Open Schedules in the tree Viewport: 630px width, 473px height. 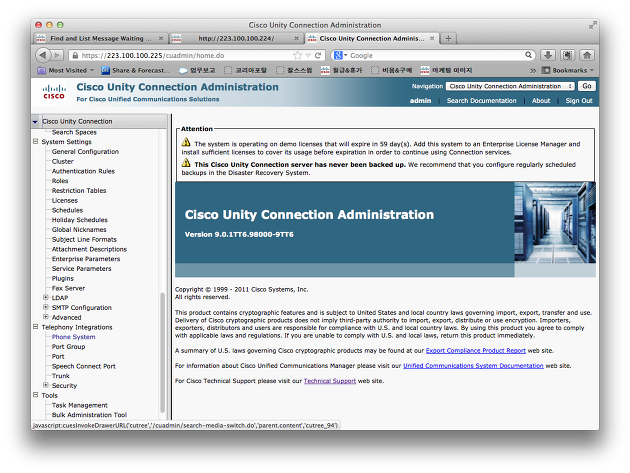pyautogui.click(x=67, y=210)
